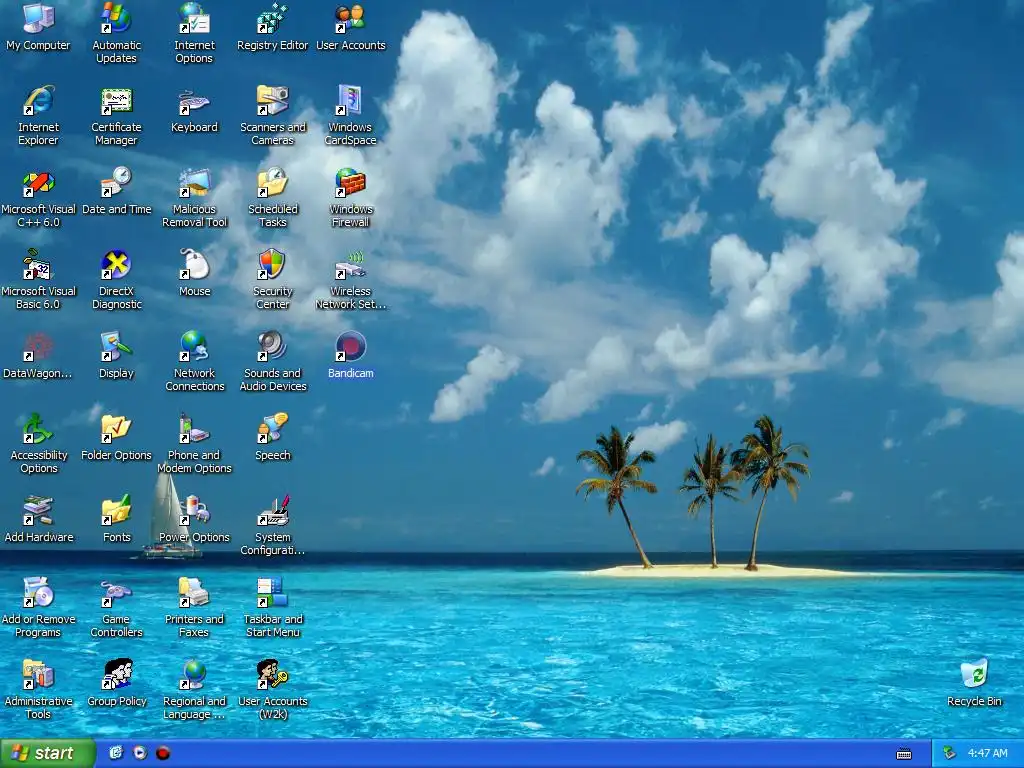Click the Security Center shield icon
Viewport: 1024px width, 768px height.
point(272,264)
